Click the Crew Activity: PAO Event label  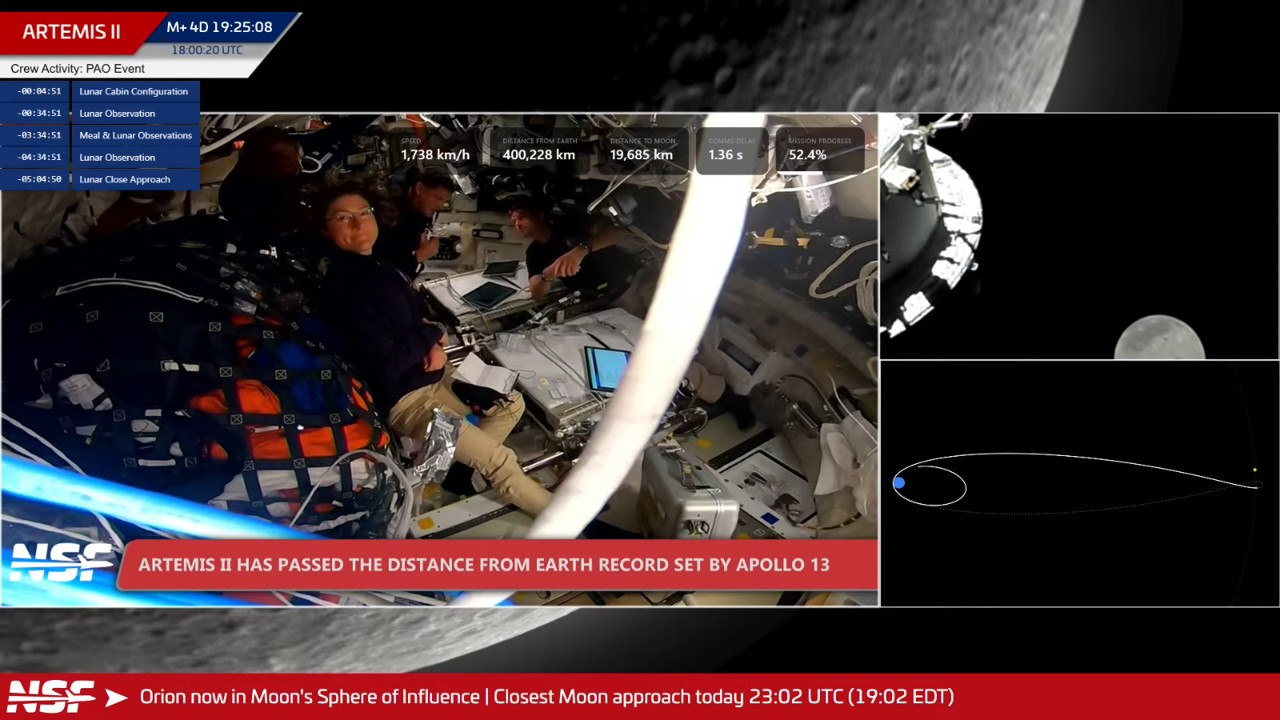coord(78,68)
